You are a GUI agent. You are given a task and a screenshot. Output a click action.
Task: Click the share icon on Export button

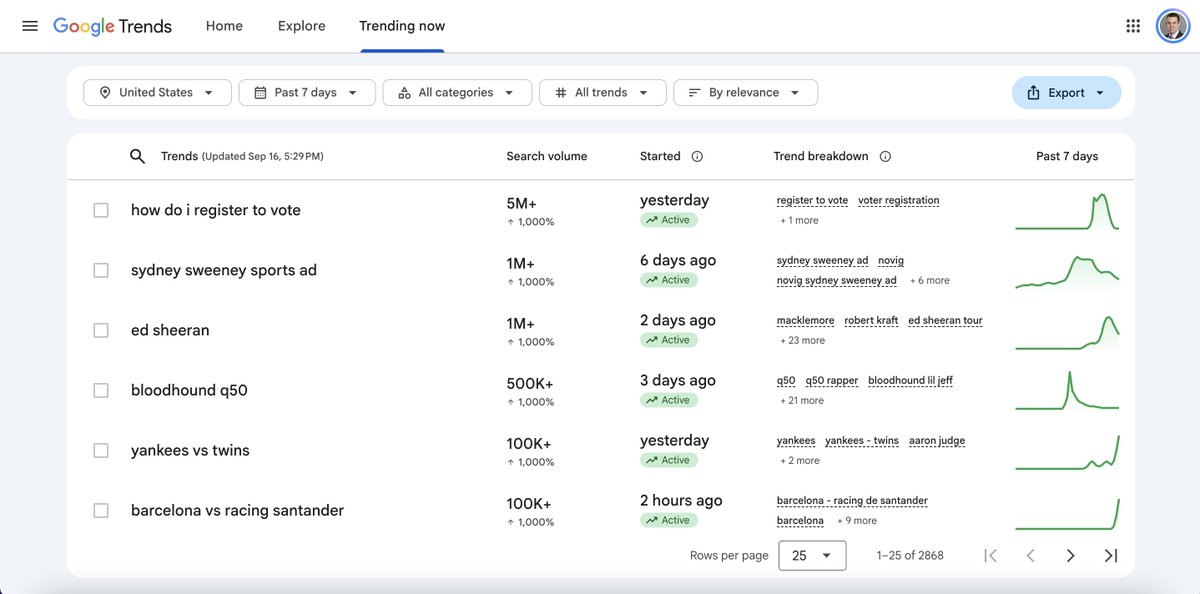(x=1034, y=93)
